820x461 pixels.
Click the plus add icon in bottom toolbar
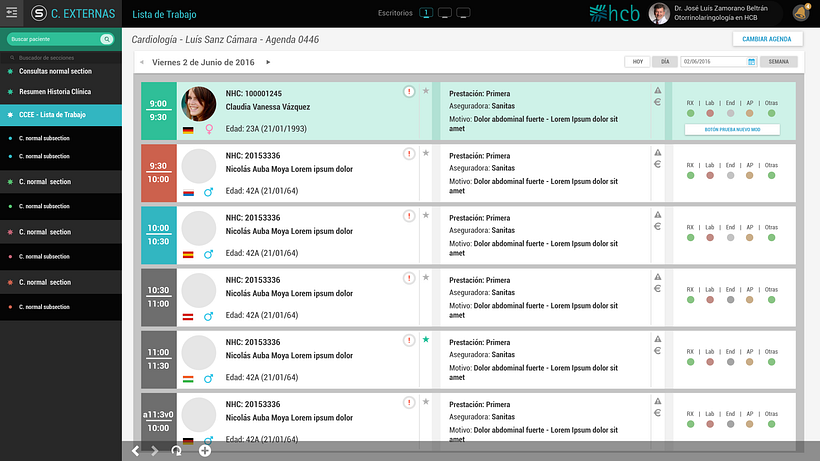point(205,451)
